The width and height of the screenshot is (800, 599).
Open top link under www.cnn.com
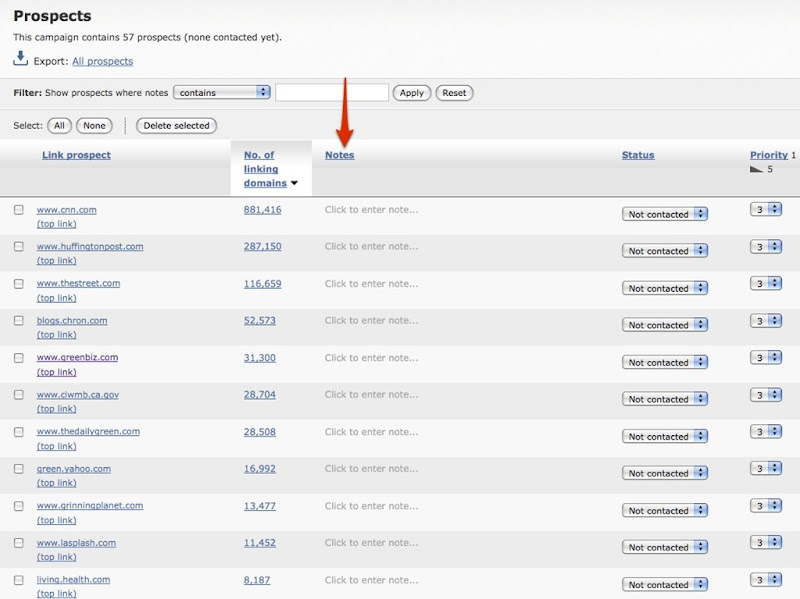click(56, 224)
